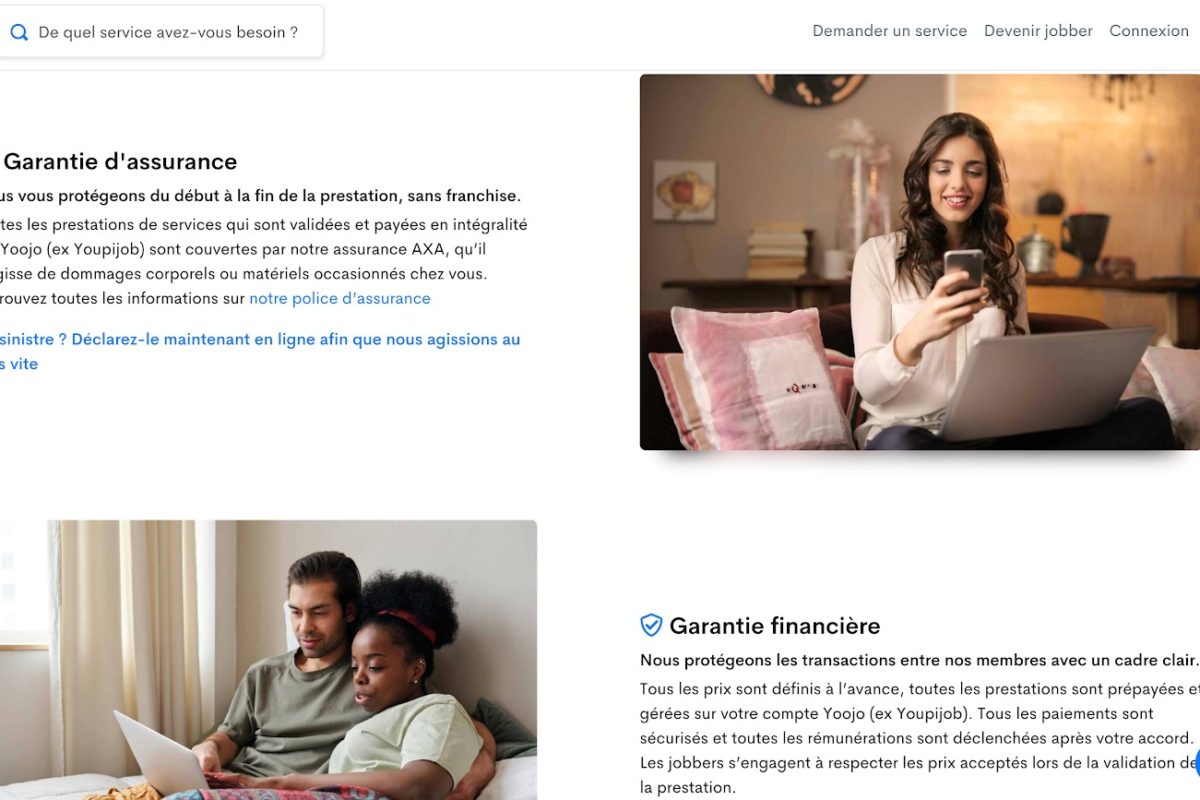Click the blue shield checkmark icon

tap(651, 625)
